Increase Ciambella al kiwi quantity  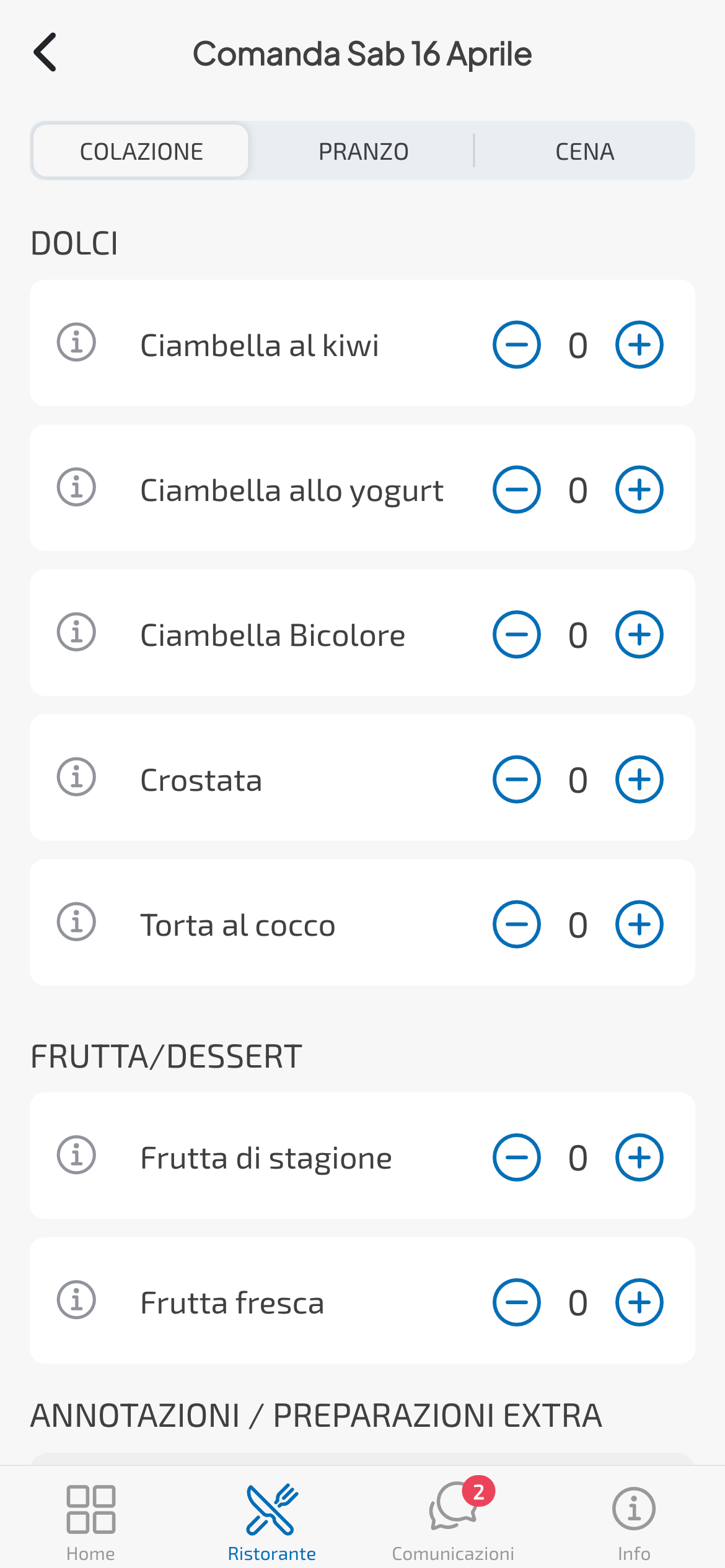639,345
